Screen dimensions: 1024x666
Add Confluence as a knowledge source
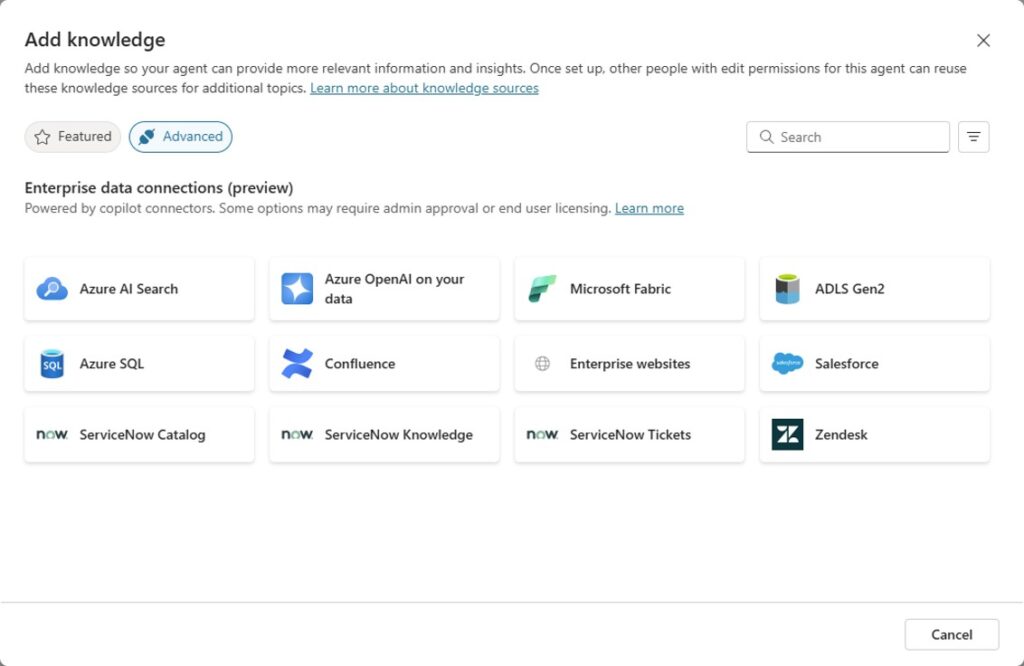coord(384,363)
